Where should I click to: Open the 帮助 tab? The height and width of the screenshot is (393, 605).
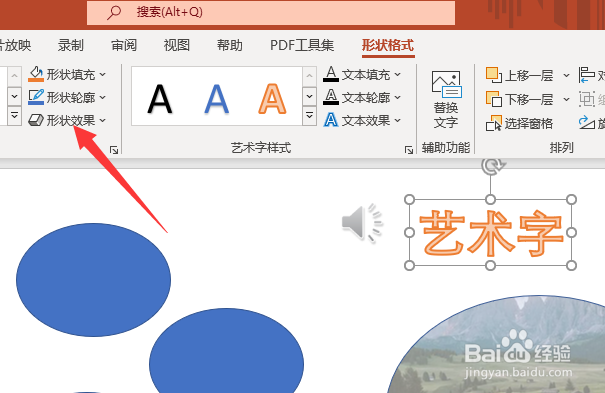[230, 46]
